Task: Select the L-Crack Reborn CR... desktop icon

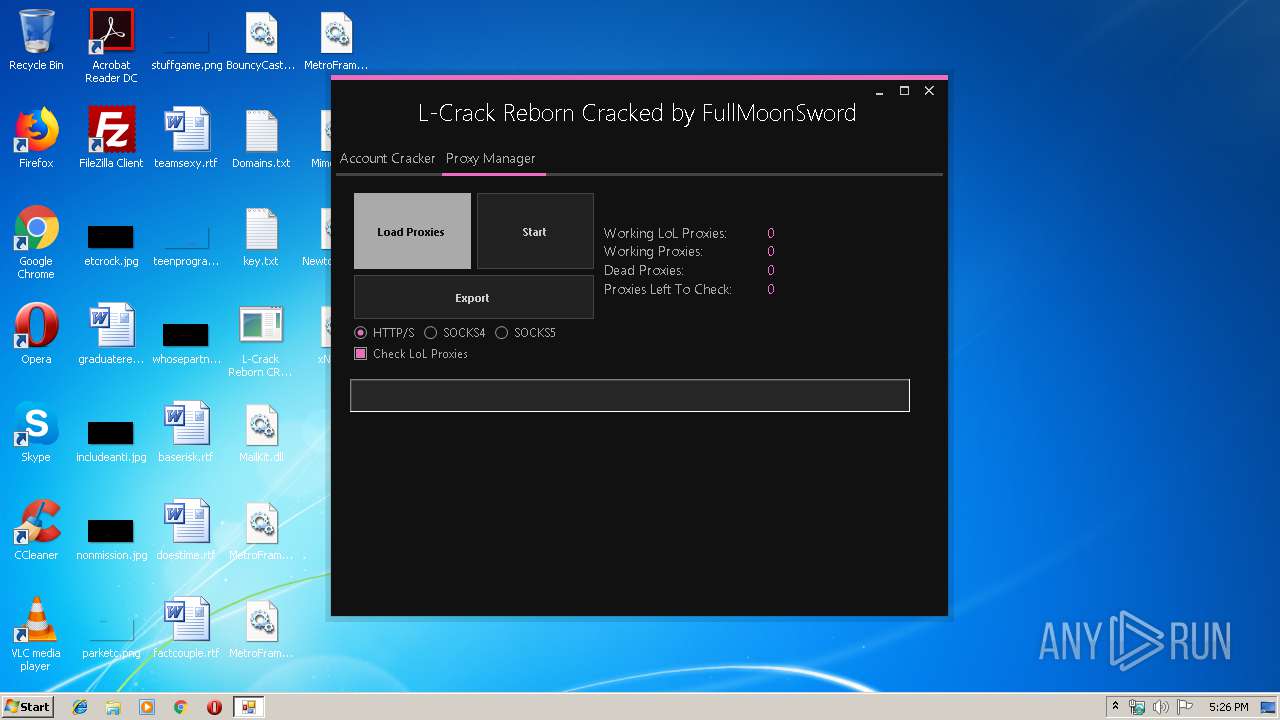Action: click(261, 341)
